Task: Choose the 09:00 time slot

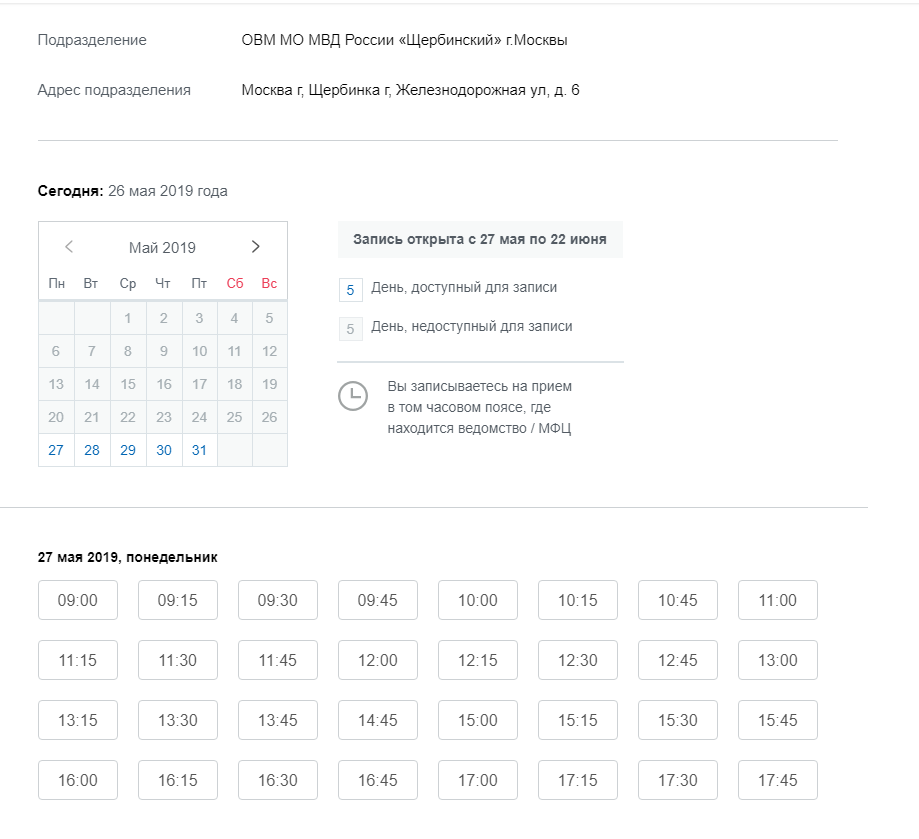Action: (78, 600)
